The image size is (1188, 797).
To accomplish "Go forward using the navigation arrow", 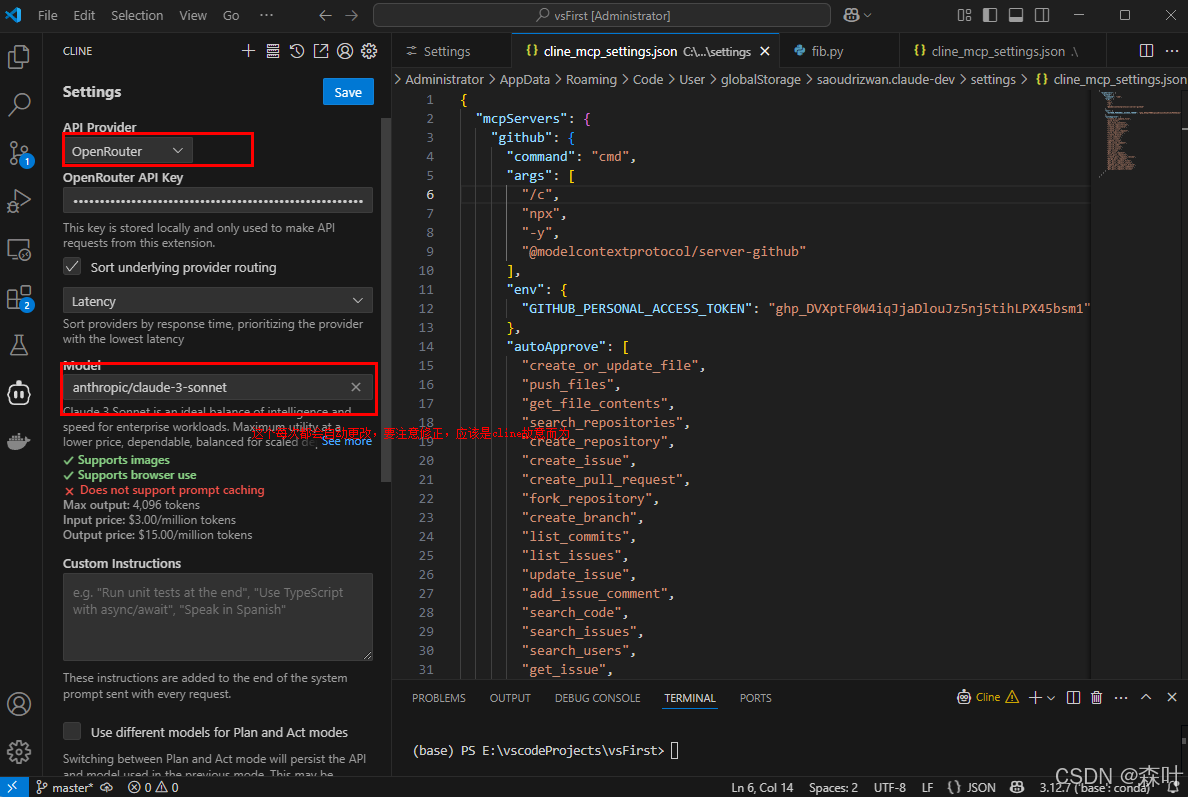I will pyautogui.click(x=352, y=15).
